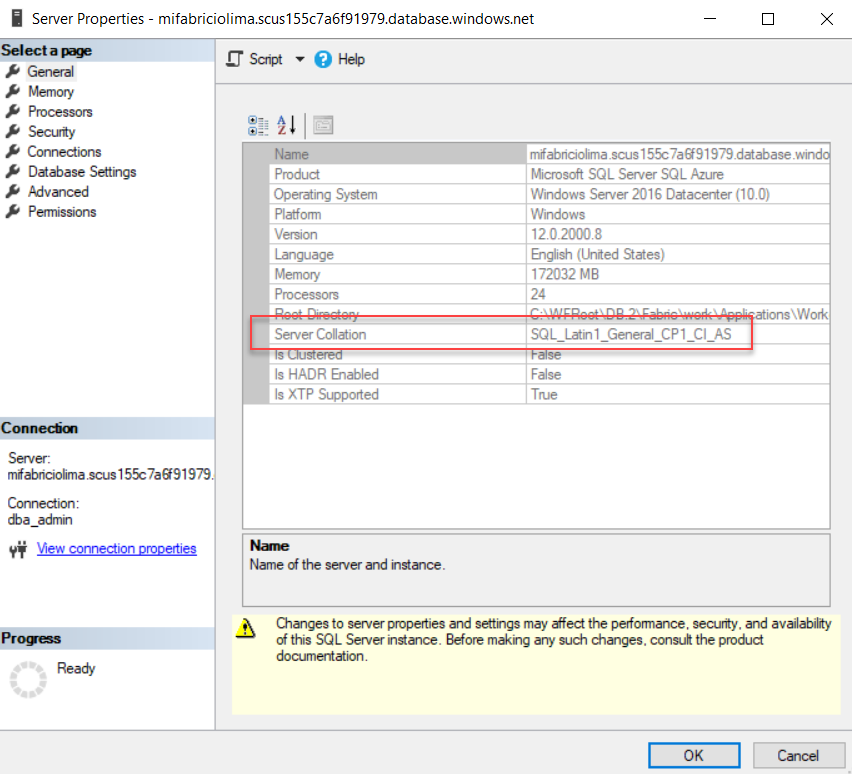
Task: Select the Server Collation property row
Action: click(320, 335)
